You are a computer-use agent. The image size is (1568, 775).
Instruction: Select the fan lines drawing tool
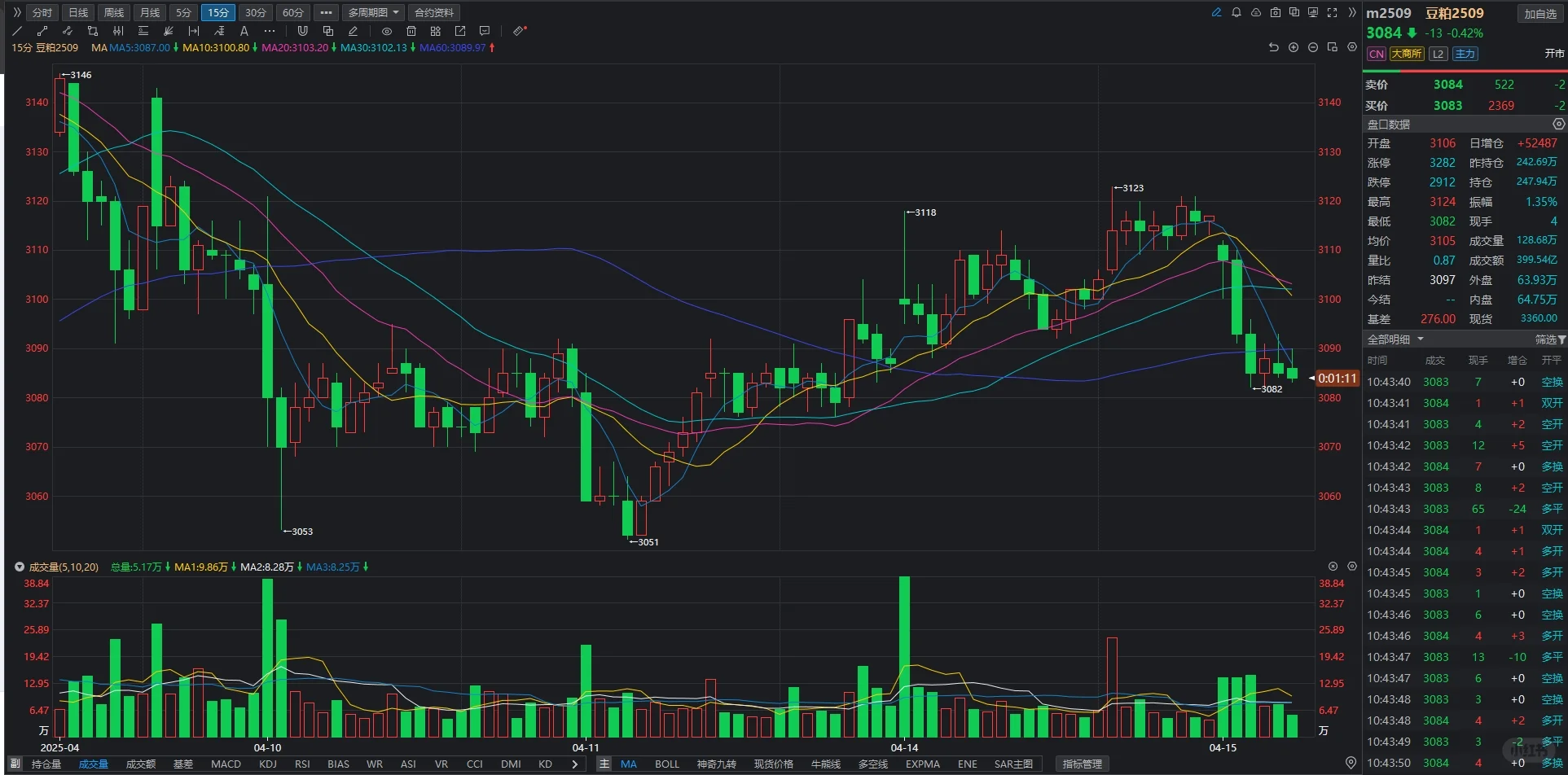(169, 31)
